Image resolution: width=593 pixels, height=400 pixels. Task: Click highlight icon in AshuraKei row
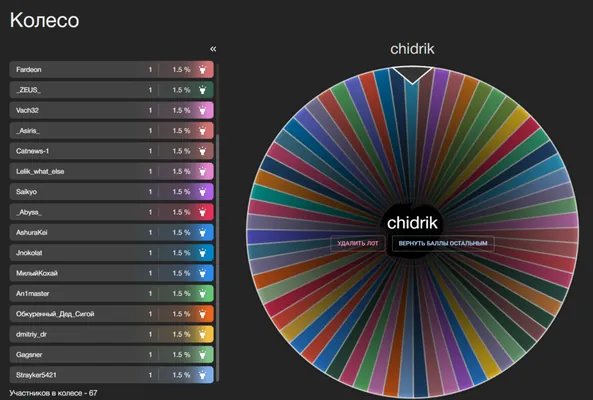pos(202,233)
